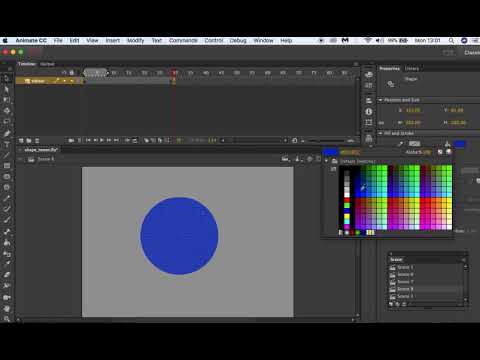Viewport: 480px width, 360px height.
Task: Toggle width and height lock link
Action: point(381,123)
